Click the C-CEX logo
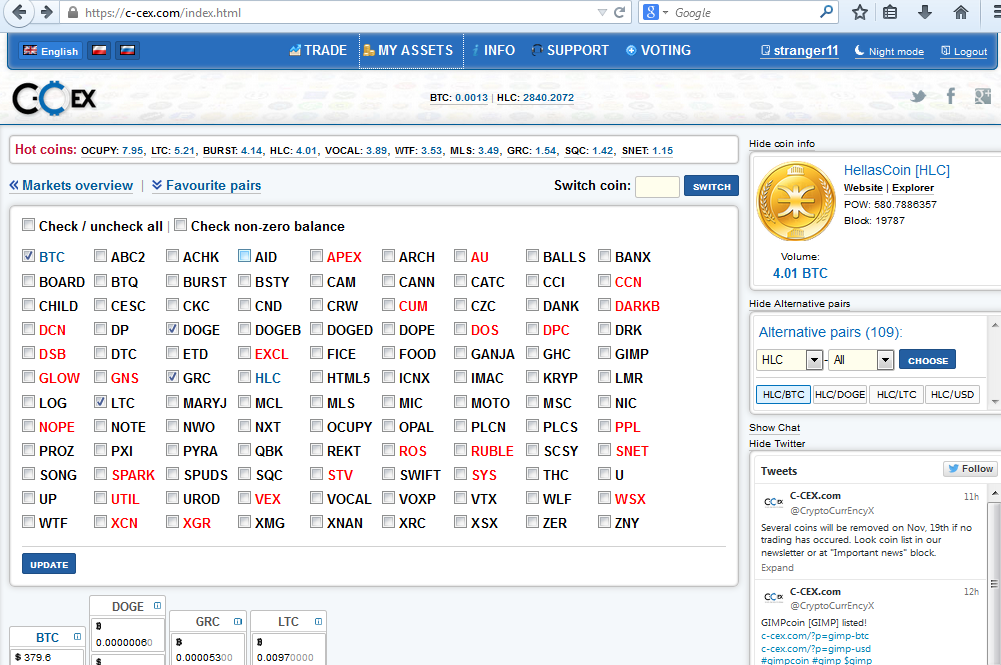 click(54, 98)
